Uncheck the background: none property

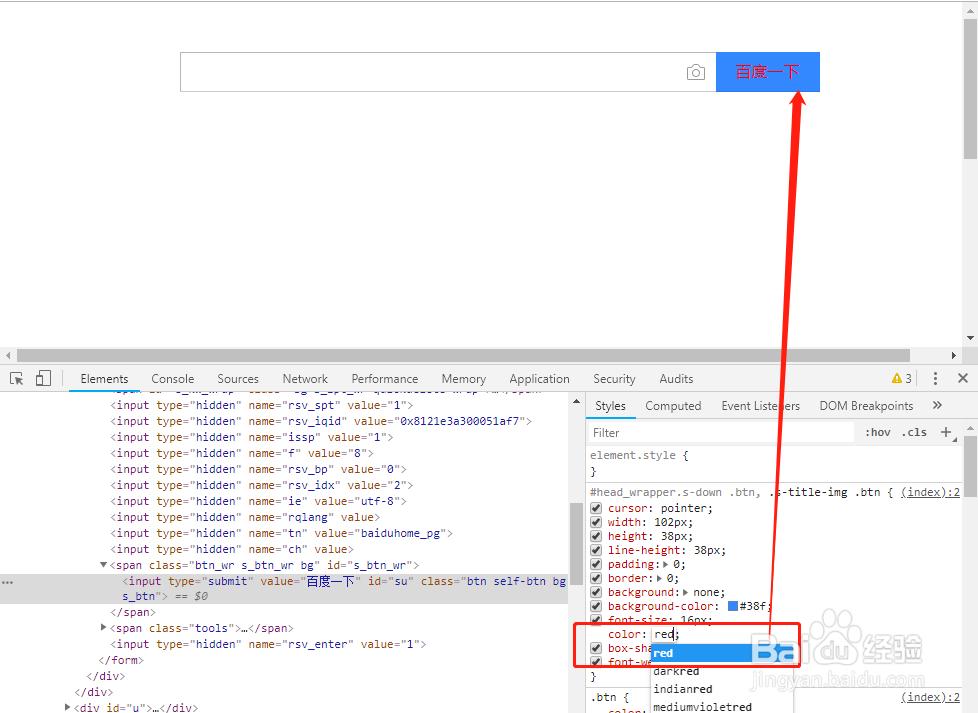tap(596, 592)
